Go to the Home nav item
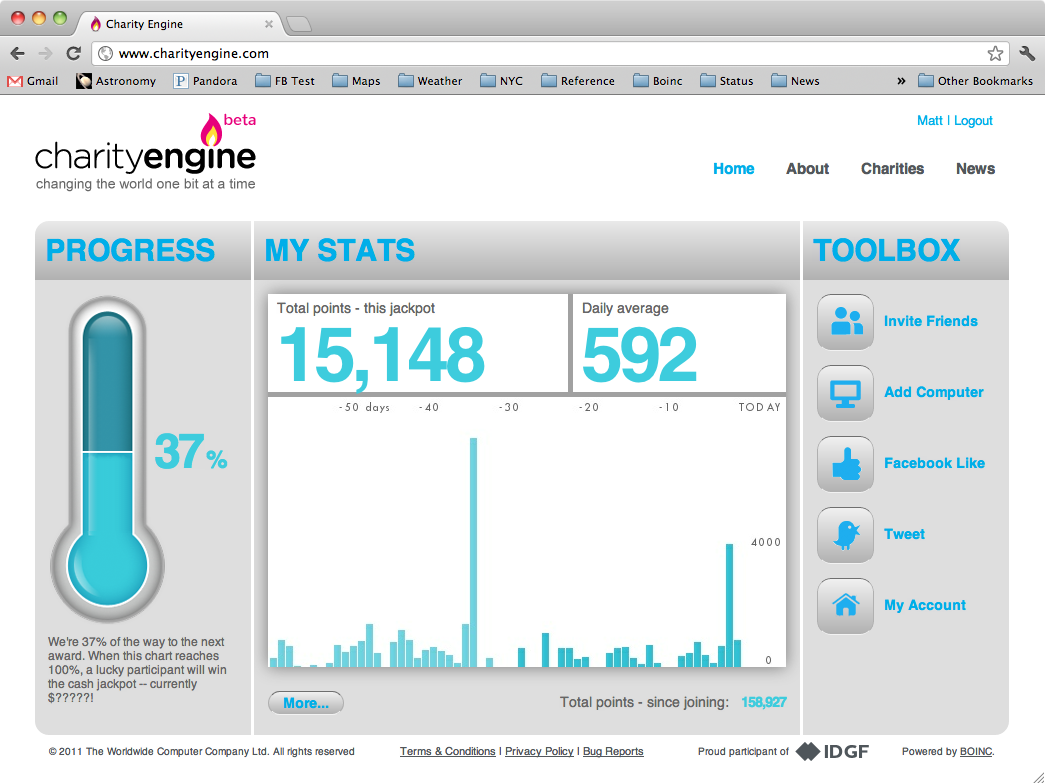1045x784 pixels. coord(734,169)
